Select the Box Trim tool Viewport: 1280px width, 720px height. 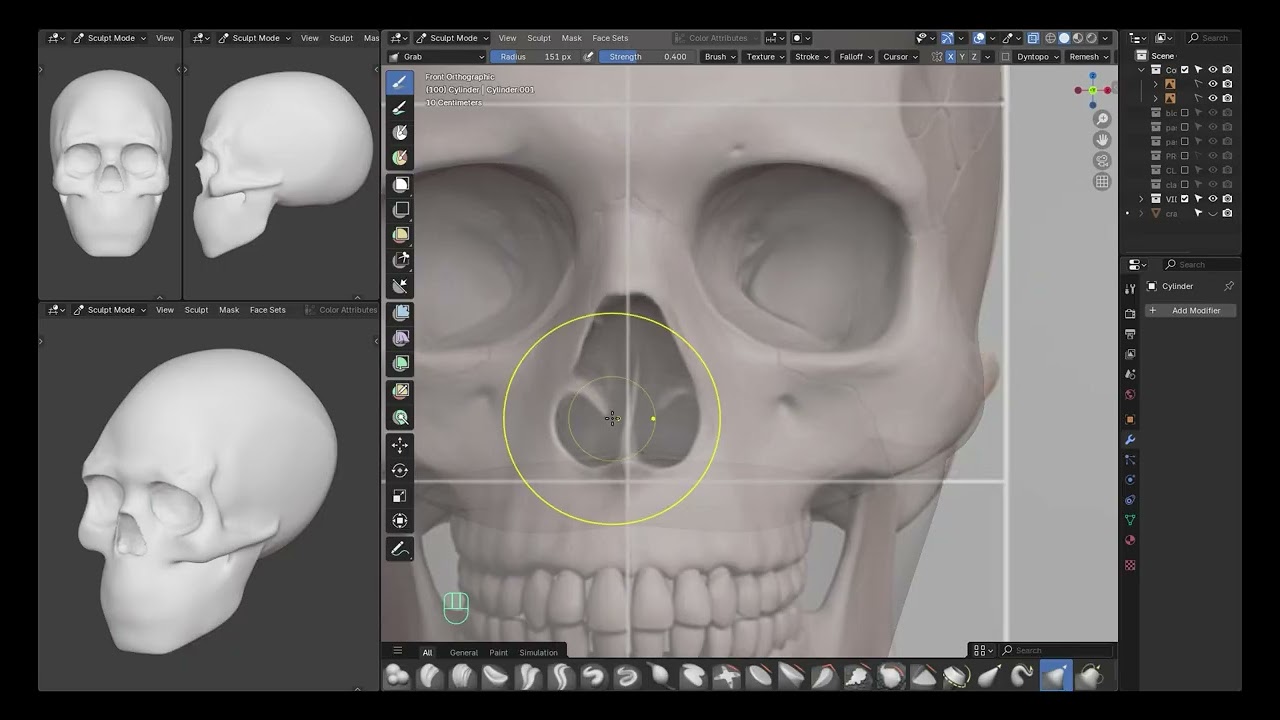click(x=400, y=260)
